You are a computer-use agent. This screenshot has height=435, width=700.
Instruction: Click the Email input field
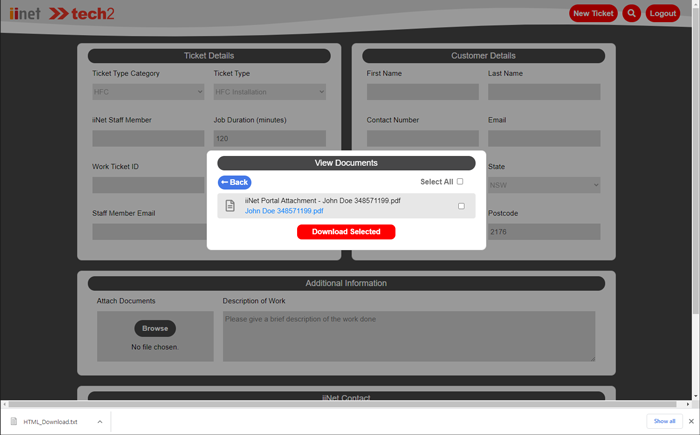[x=544, y=138]
